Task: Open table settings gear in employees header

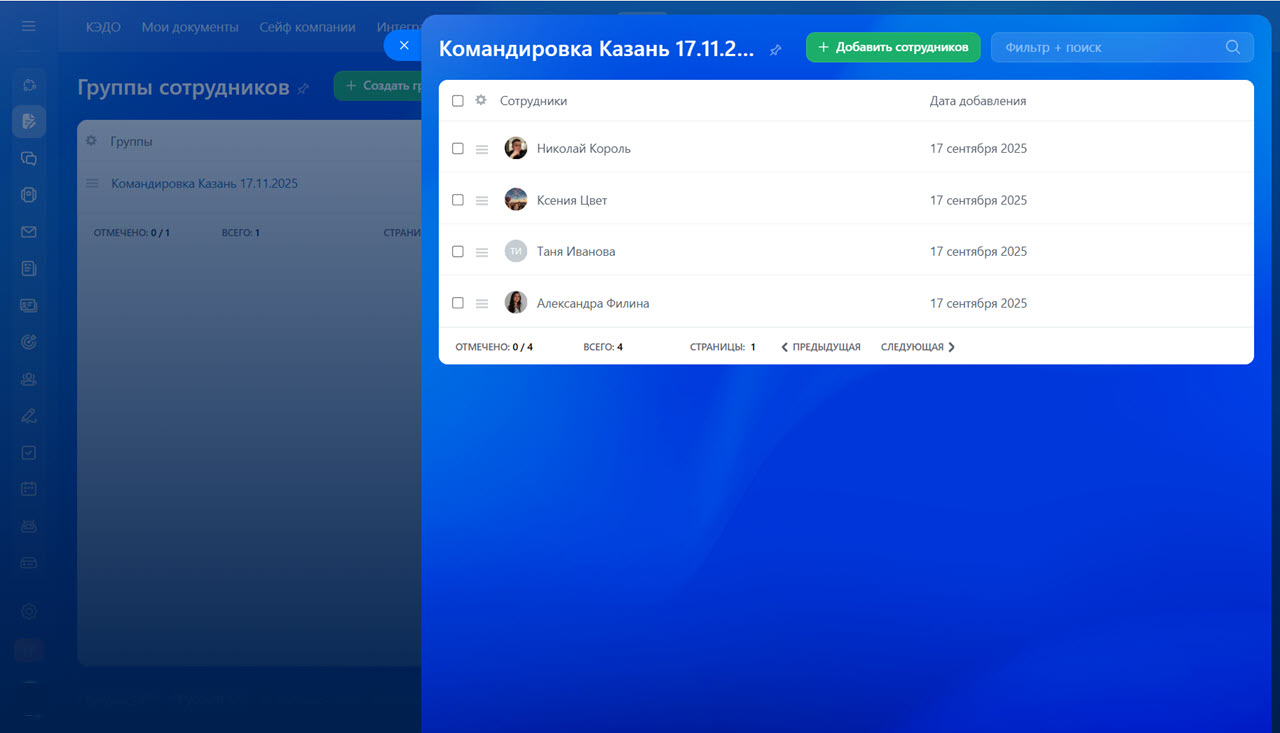Action: click(481, 101)
